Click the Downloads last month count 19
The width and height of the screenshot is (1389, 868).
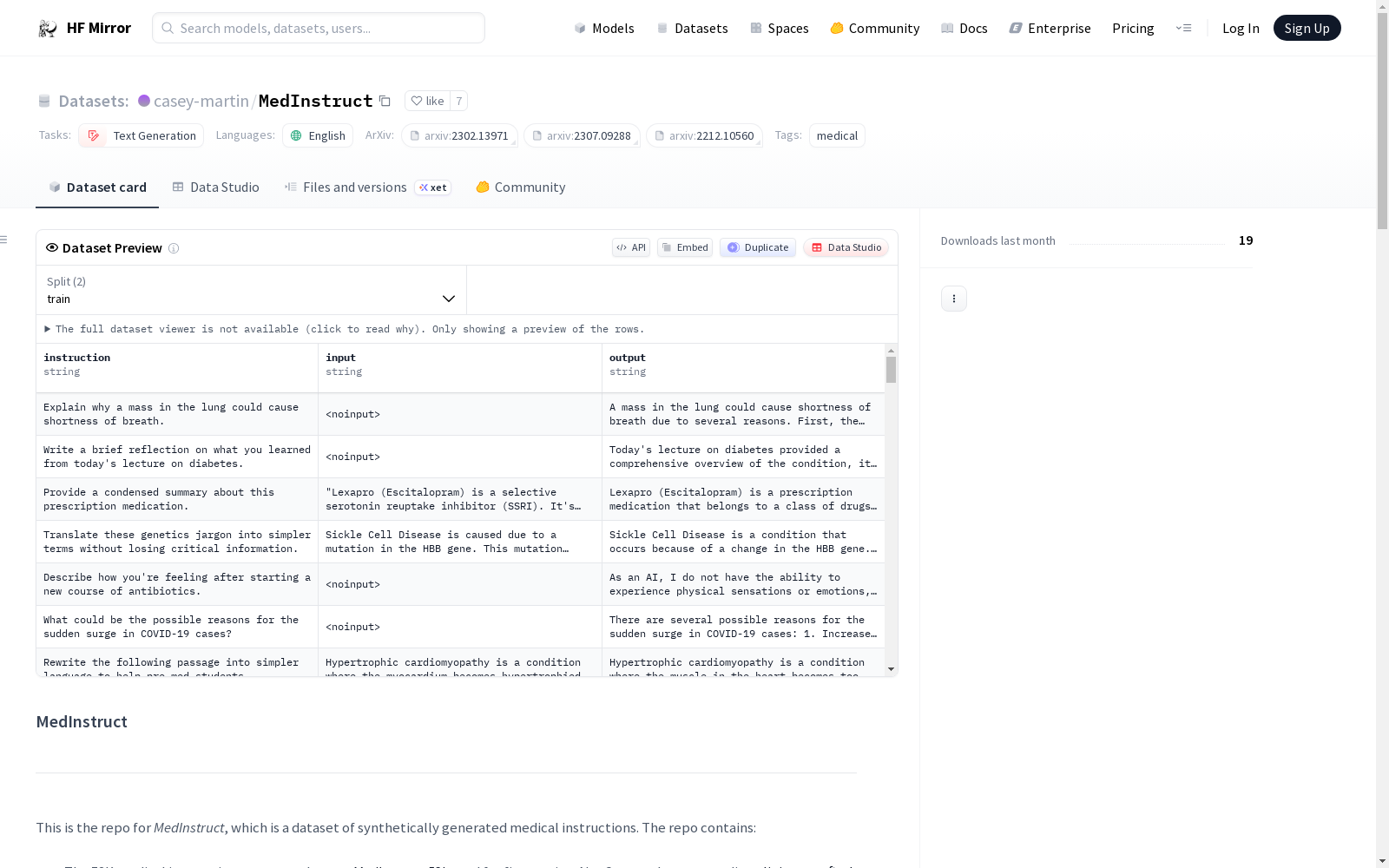(1246, 240)
